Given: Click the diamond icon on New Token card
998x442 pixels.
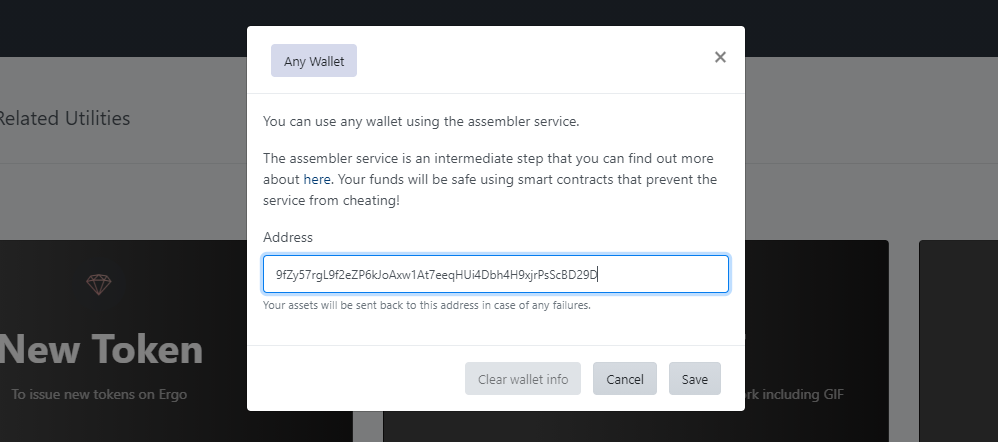Looking at the screenshot, I should click(x=98, y=285).
